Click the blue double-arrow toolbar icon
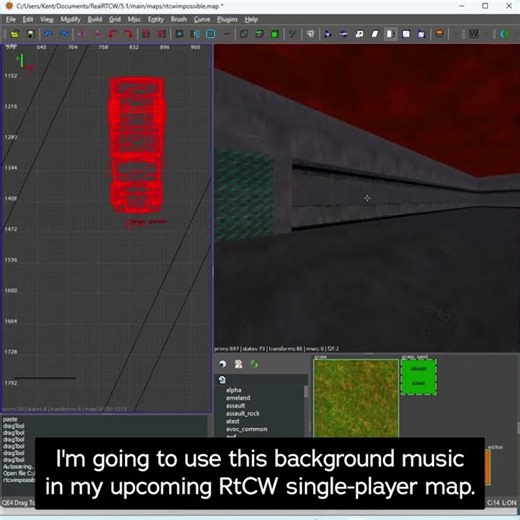The height and width of the screenshot is (520, 520). click(x=344, y=34)
